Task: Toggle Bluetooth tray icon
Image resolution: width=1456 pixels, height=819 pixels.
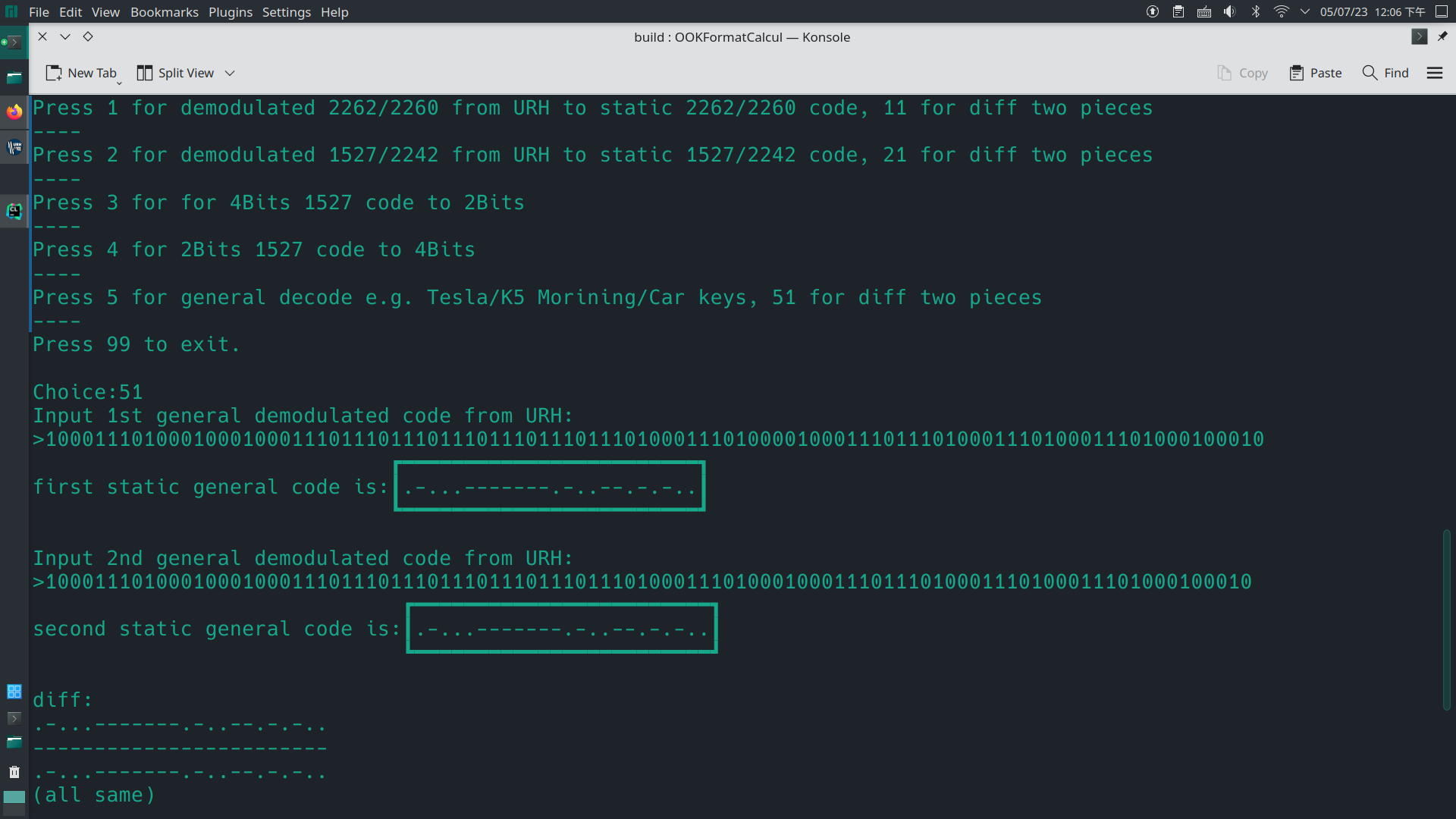Action: click(x=1256, y=12)
